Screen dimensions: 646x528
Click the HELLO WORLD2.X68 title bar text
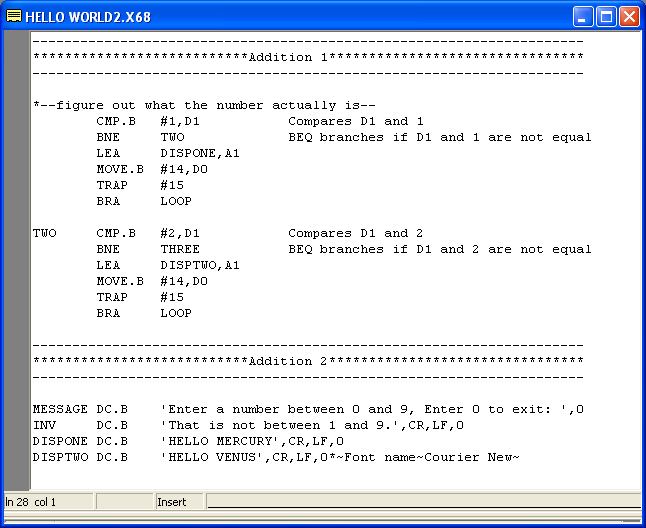tap(88, 17)
